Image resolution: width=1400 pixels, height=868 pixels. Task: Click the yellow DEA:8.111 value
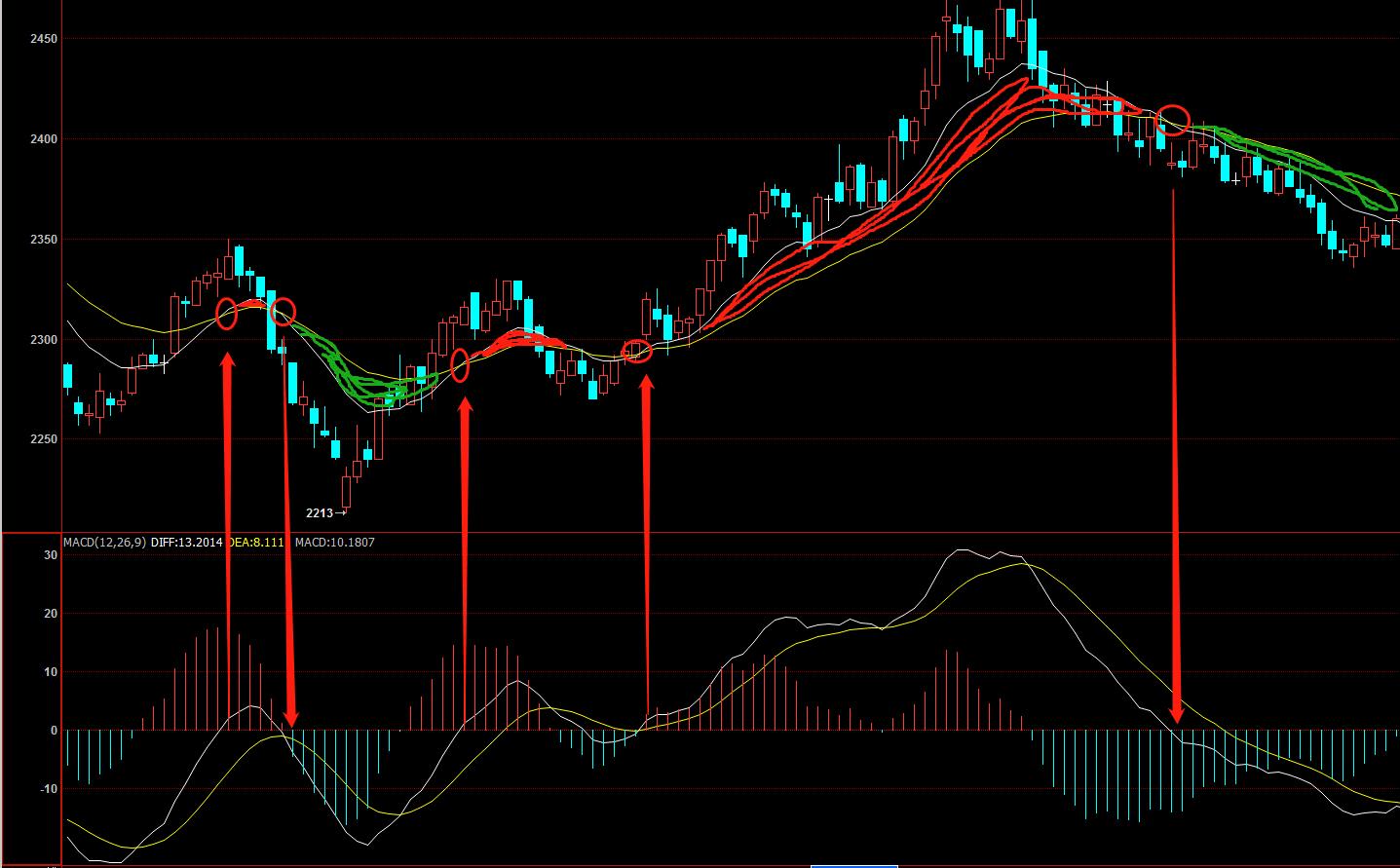pyautogui.click(x=257, y=543)
